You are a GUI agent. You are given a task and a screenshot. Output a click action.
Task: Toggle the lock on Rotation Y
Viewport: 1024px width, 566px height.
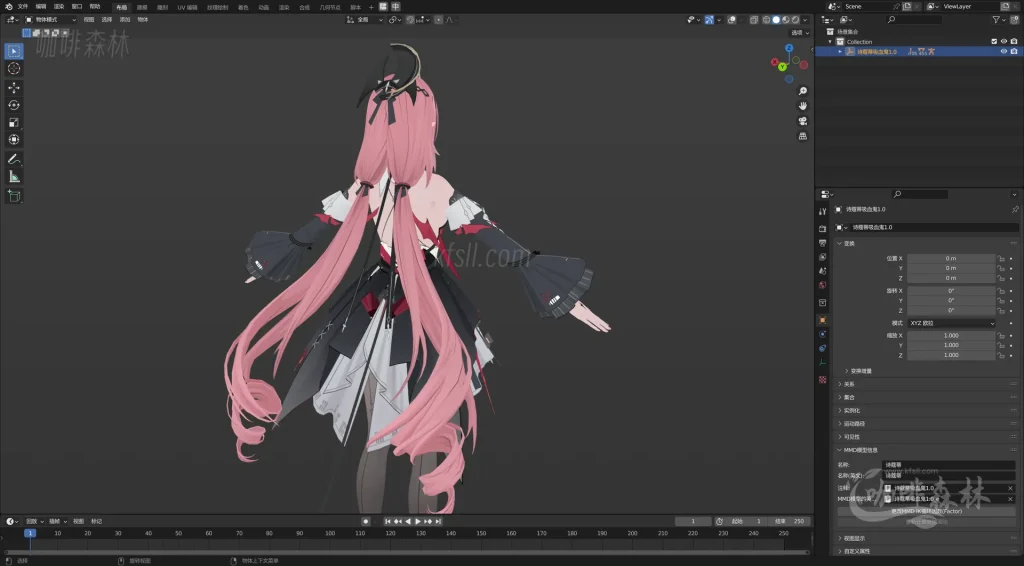point(1000,301)
